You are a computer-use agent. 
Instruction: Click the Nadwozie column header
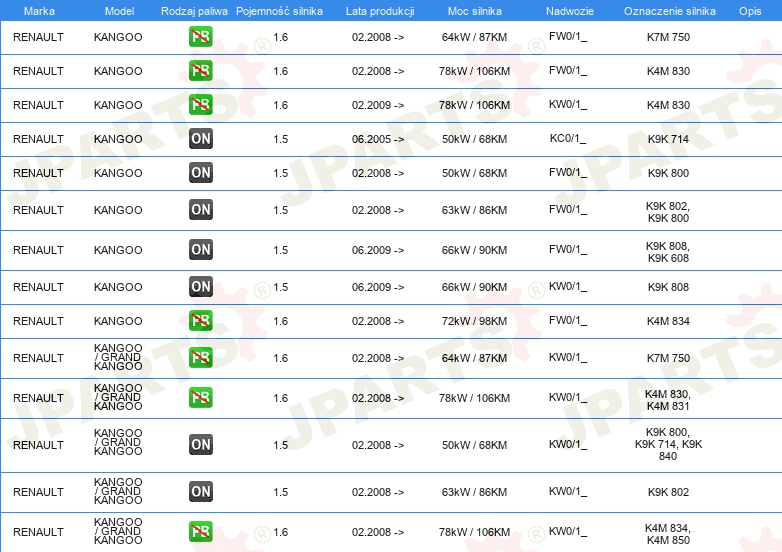click(x=570, y=11)
